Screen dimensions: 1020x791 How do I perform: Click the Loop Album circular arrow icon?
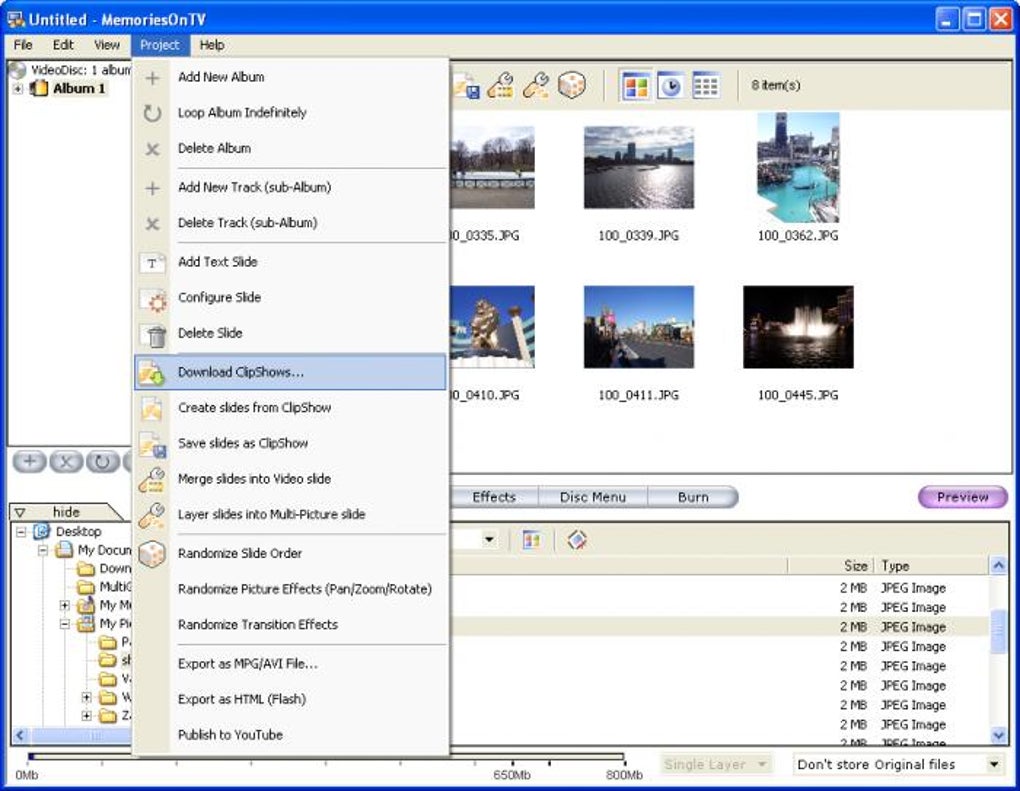pos(152,113)
